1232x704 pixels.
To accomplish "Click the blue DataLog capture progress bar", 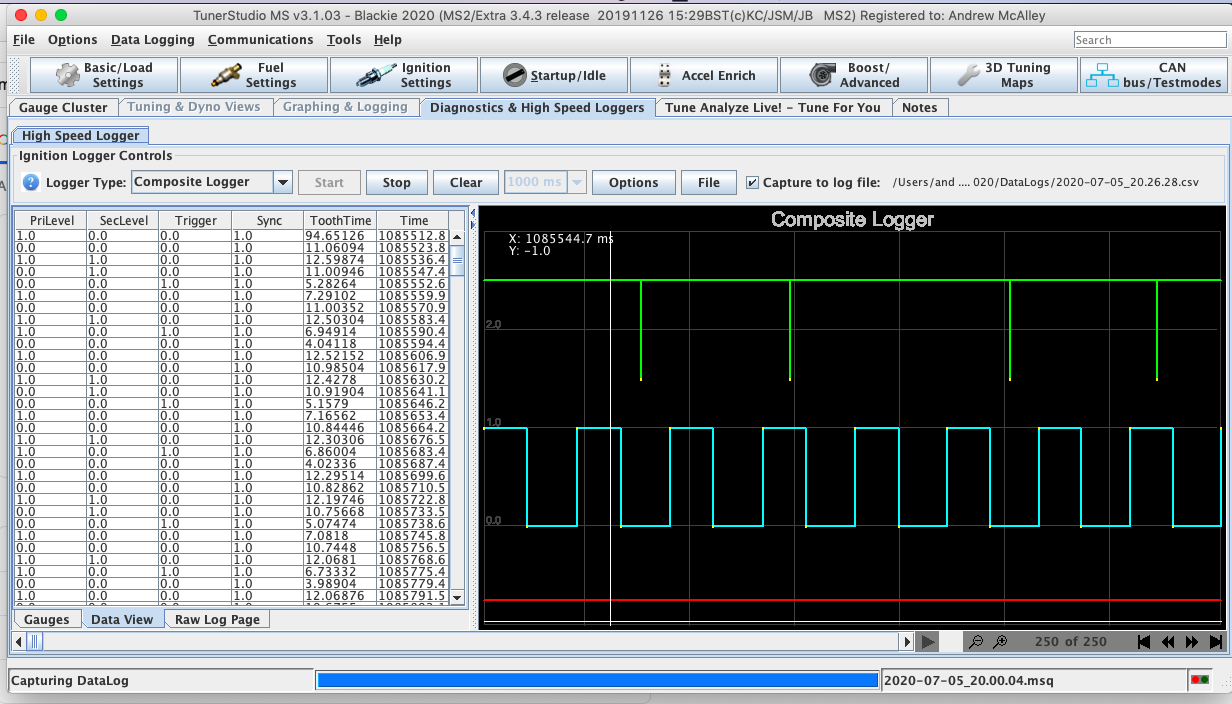I will tap(597, 680).
